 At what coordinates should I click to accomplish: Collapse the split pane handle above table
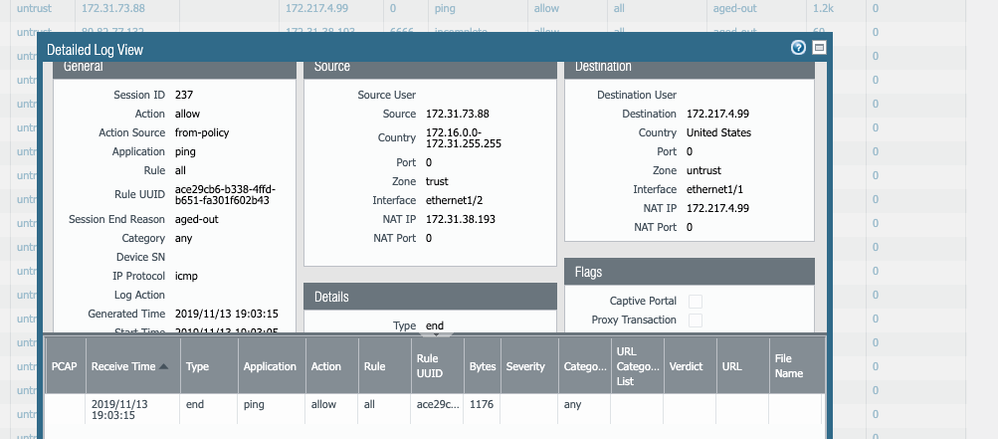click(x=438, y=334)
